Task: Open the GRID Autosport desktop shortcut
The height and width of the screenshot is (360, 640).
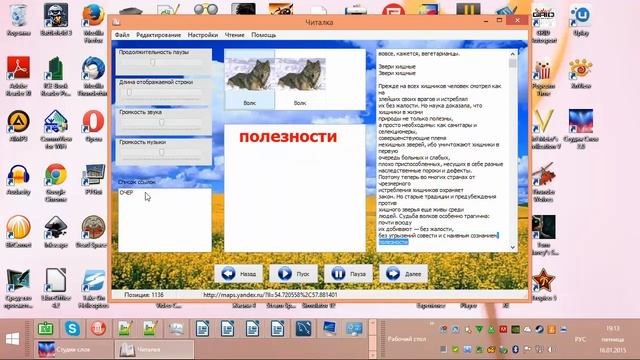Action: [544, 24]
